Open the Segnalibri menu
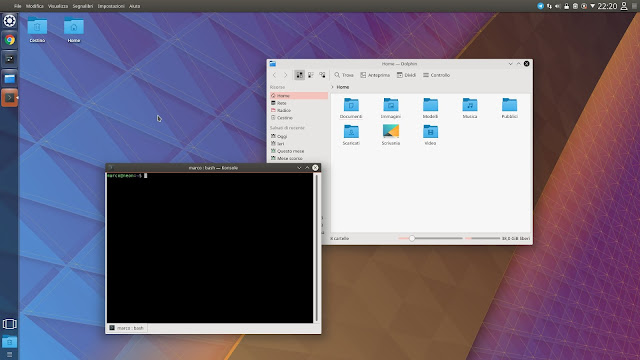The width and height of the screenshot is (640, 360). click(83, 6)
